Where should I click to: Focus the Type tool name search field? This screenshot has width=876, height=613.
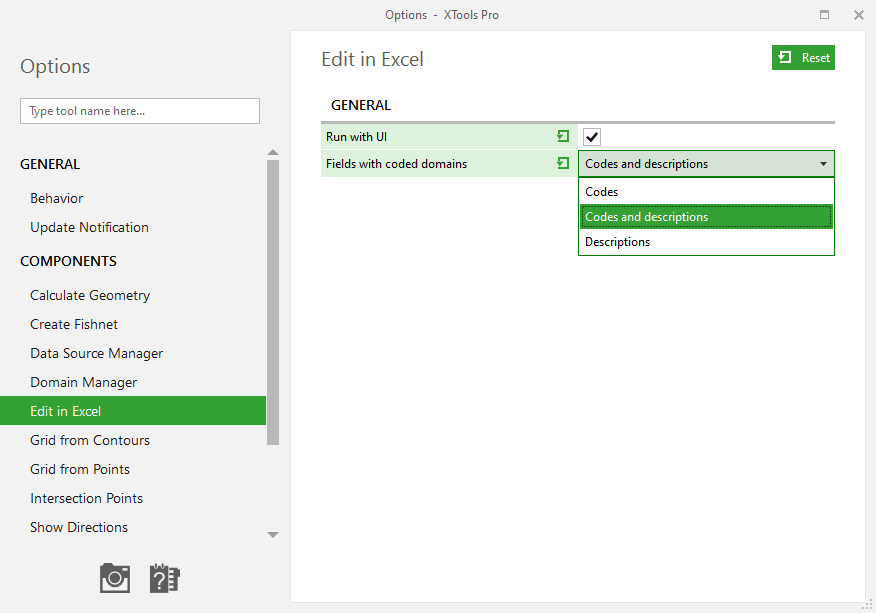tap(140, 111)
